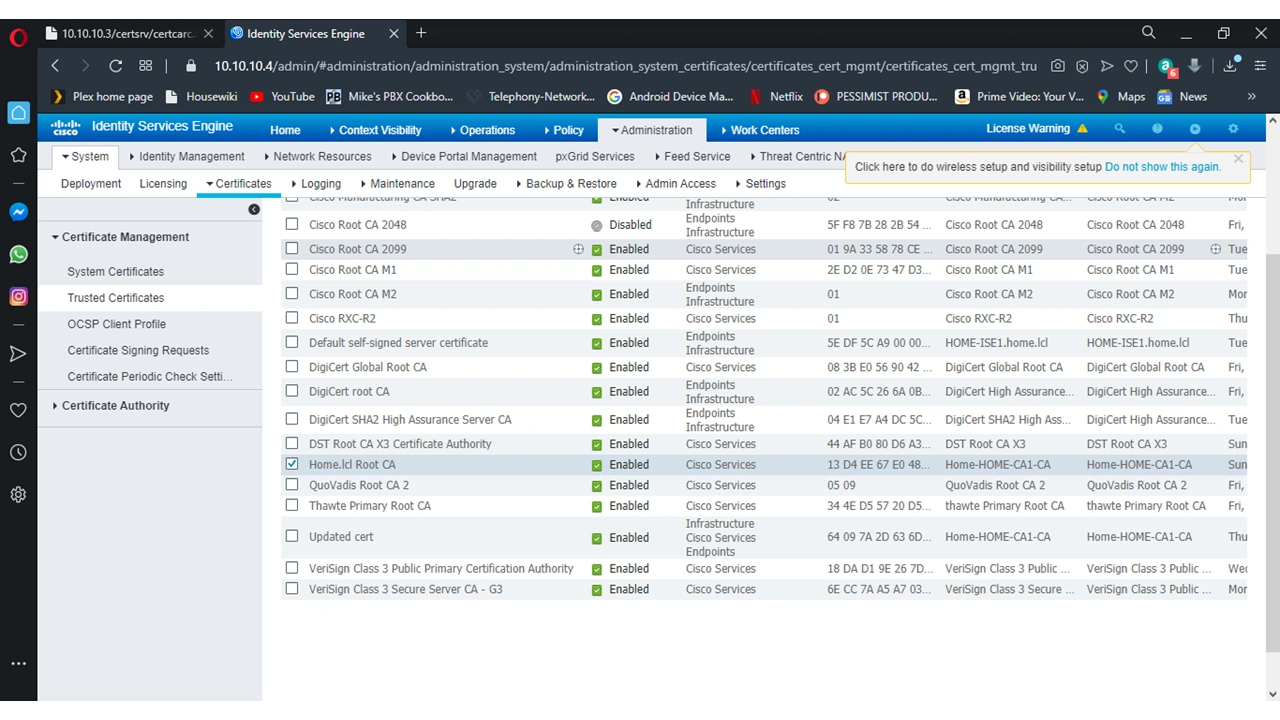1280x720 pixels.
Task: Switch to the 10.10.10.3 certsrv browser tab
Action: tap(128, 33)
